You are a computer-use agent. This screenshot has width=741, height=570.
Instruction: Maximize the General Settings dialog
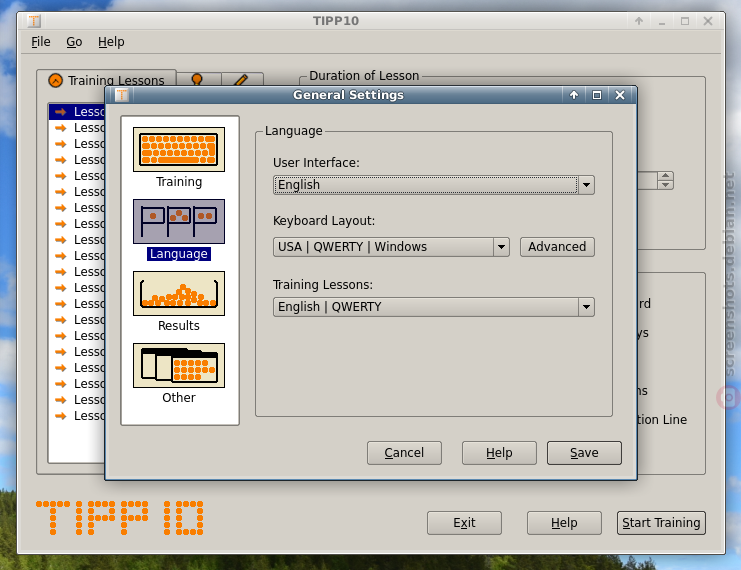click(x=597, y=95)
